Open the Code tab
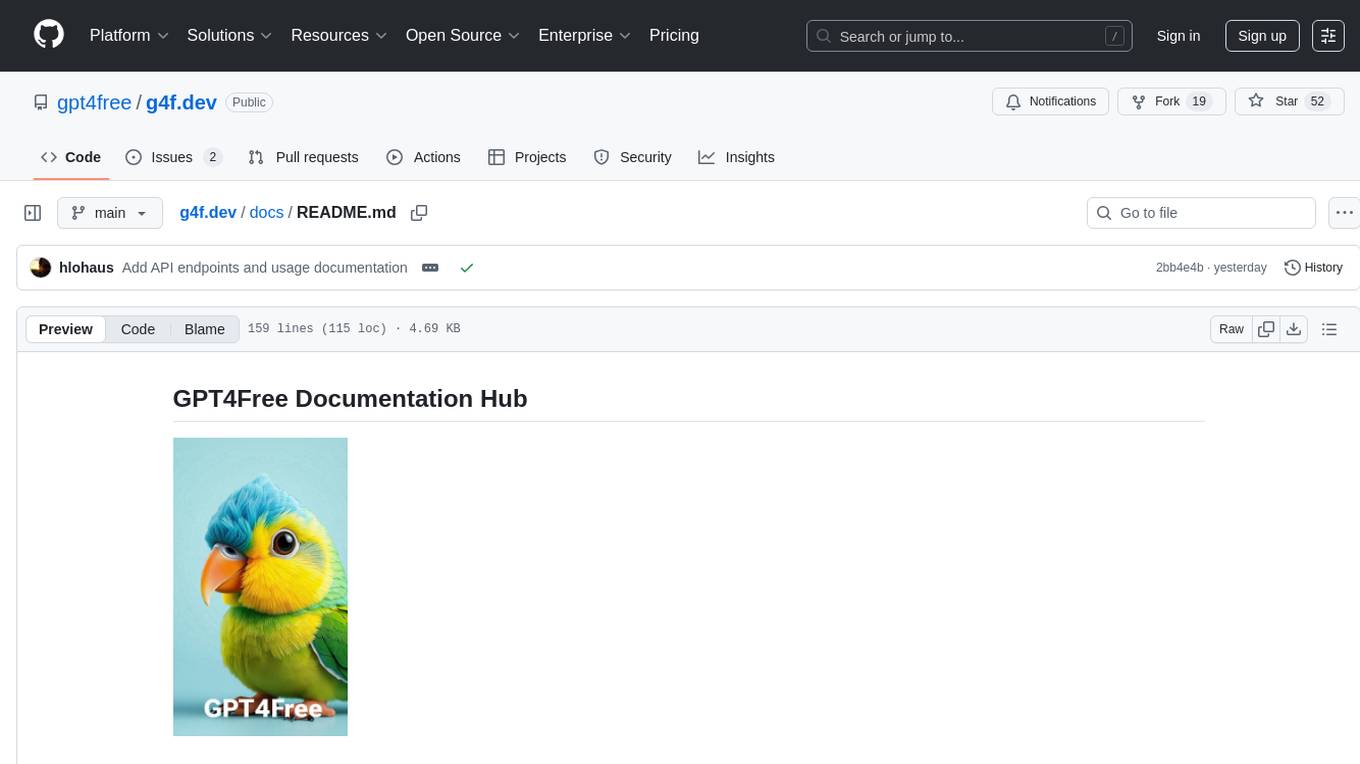This screenshot has width=1360, height=764. click(x=71, y=157)
